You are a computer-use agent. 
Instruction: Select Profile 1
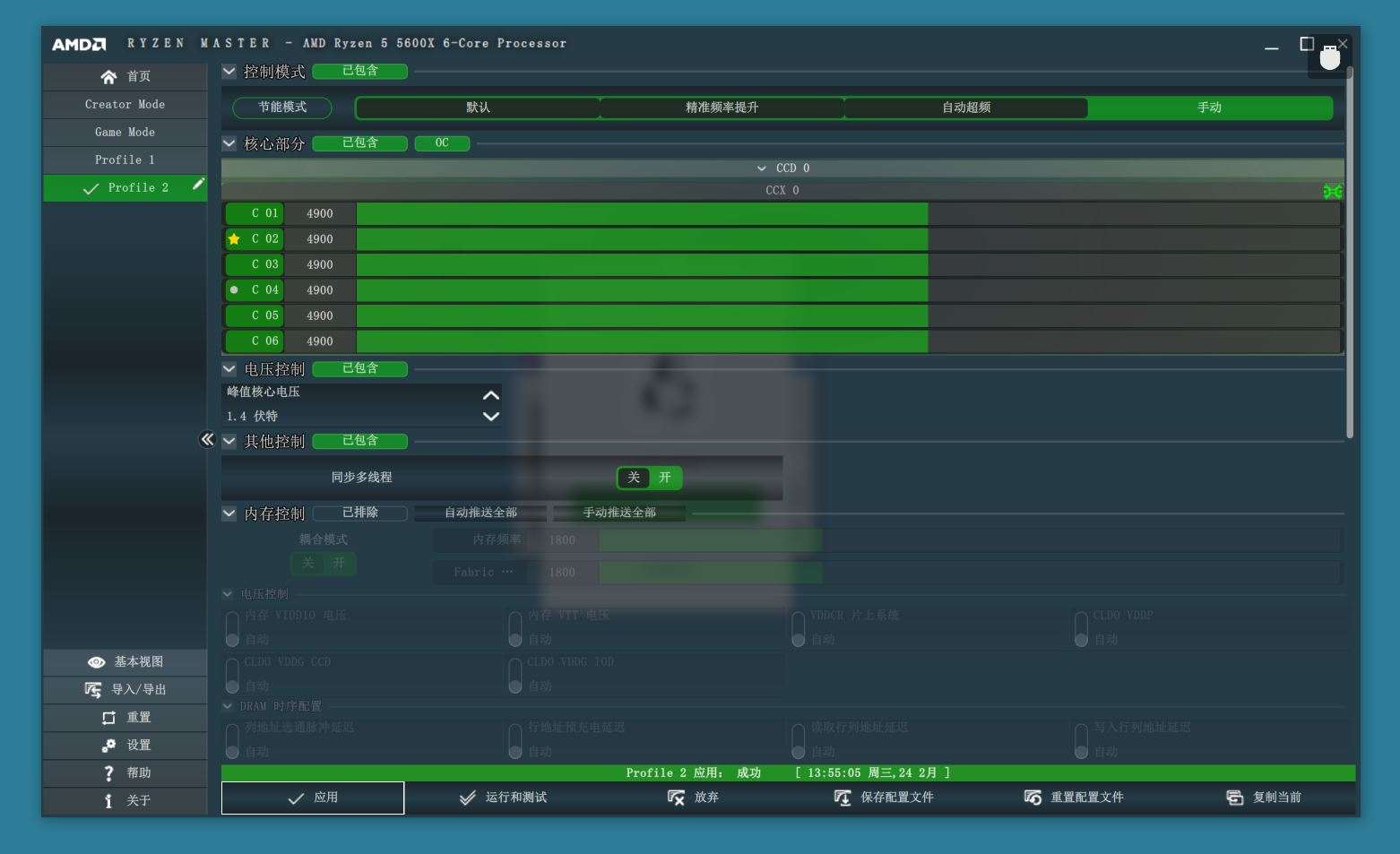pos(125,160)
